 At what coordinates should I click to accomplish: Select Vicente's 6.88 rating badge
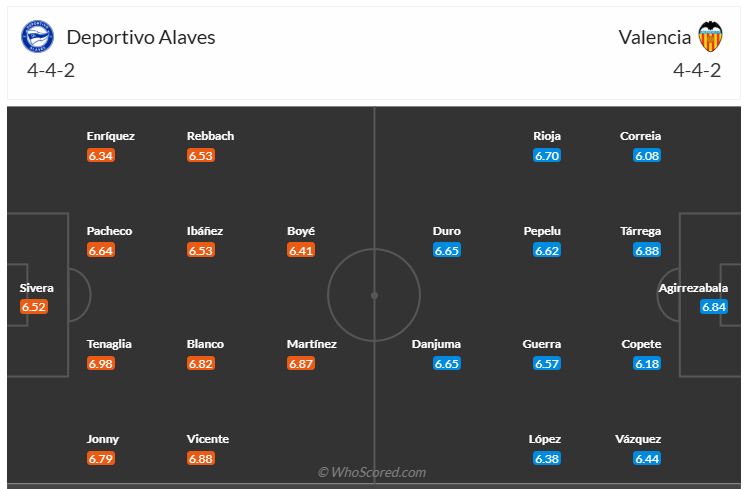[x=201, y=458]
